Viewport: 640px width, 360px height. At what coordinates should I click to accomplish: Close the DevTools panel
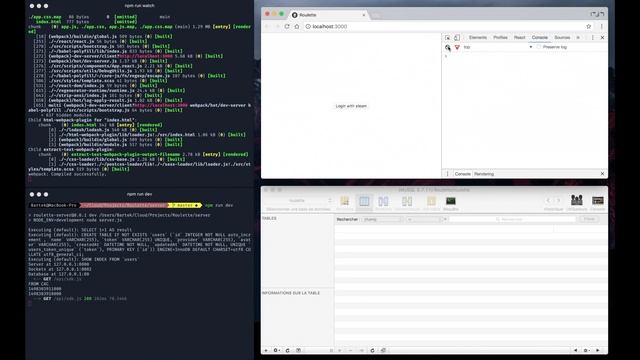602,38
